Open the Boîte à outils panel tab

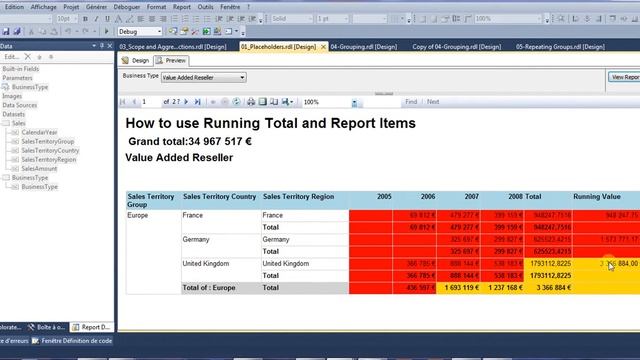point(47,327)
